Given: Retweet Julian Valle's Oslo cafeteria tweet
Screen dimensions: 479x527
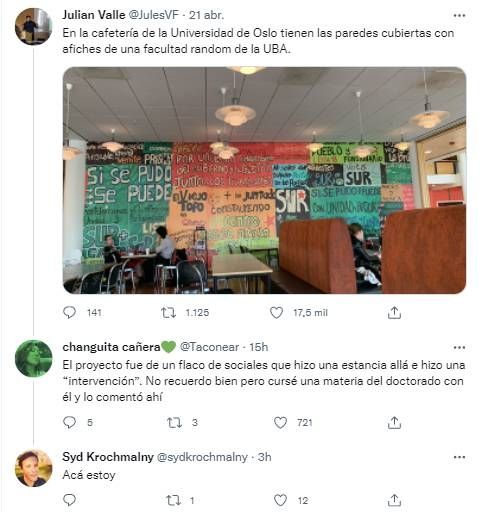Looking at the screenshot, I should point(168,313).
